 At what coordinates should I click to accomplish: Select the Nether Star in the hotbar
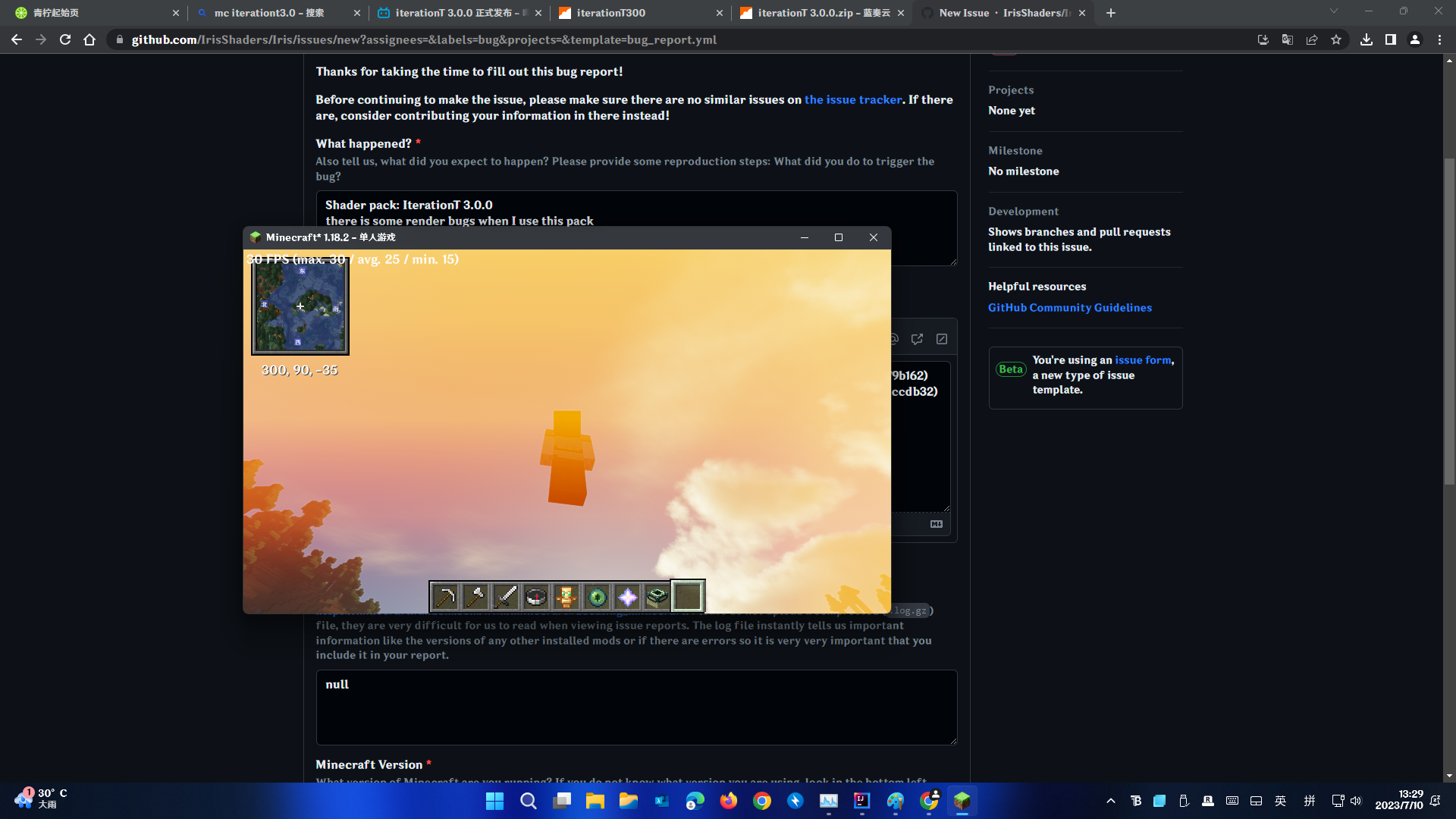click(x=627, y=597)
